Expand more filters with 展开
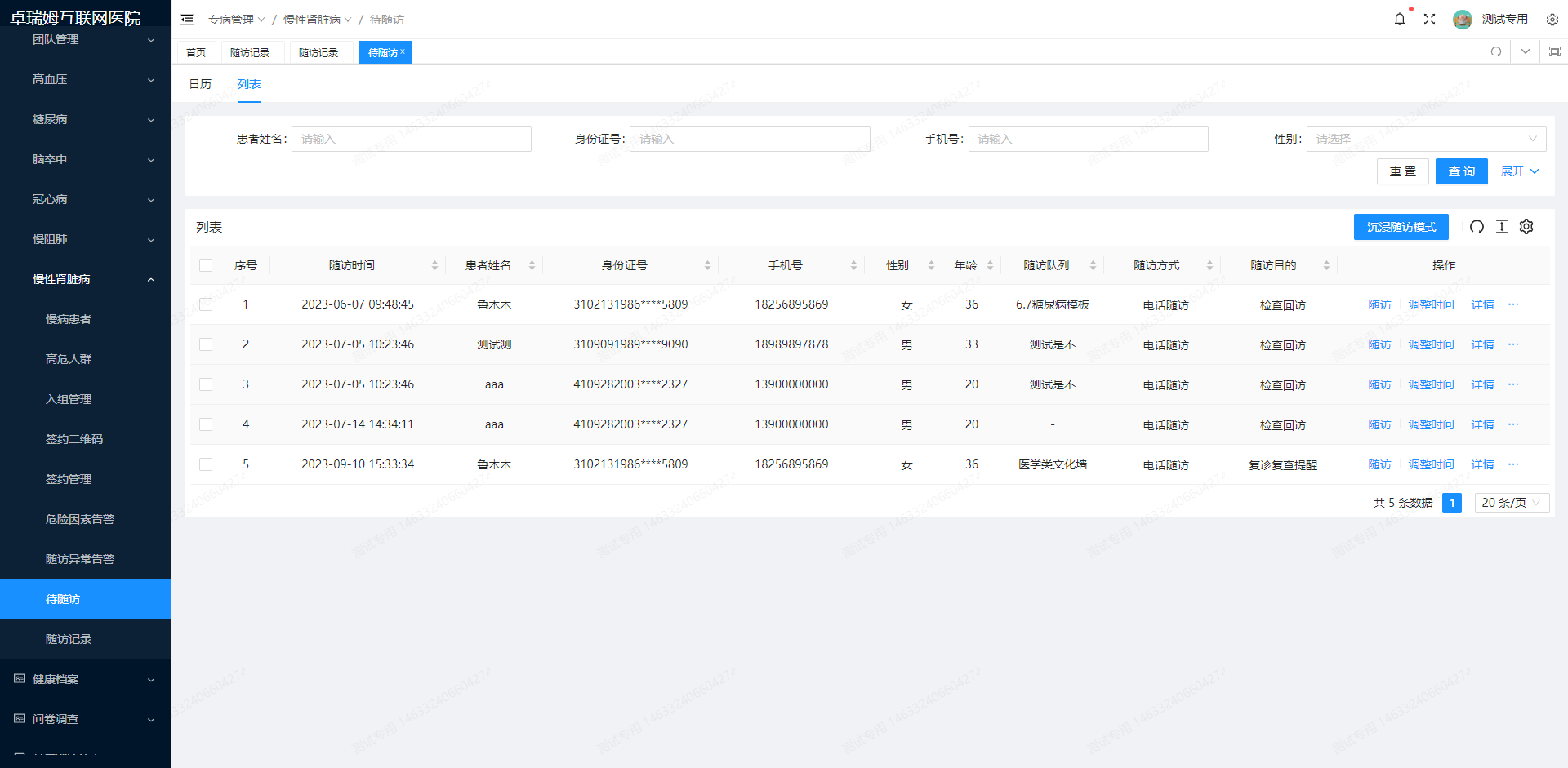 (1519, 171)
